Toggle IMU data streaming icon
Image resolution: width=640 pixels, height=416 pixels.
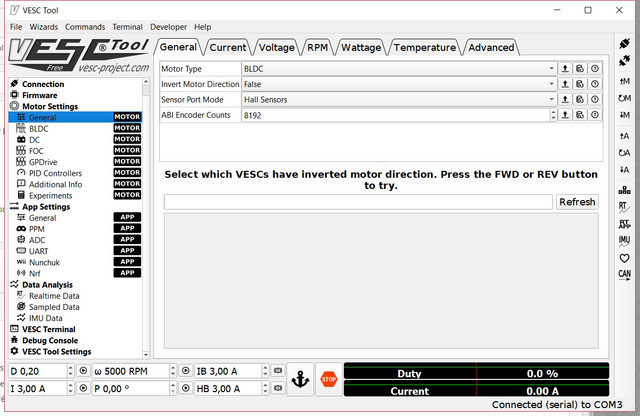point(624,241)
